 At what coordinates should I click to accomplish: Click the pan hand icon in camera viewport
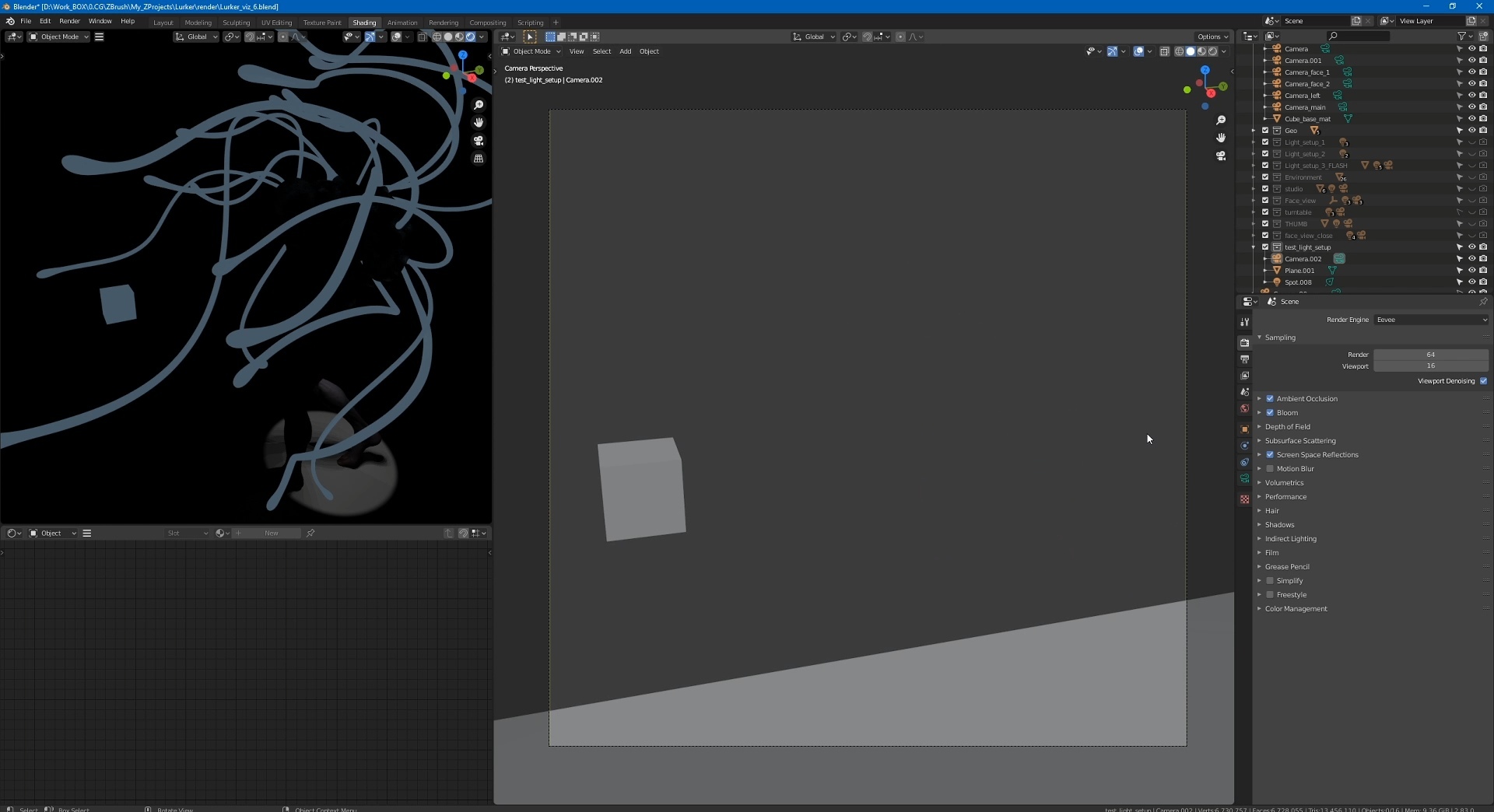coord(1221,138)
